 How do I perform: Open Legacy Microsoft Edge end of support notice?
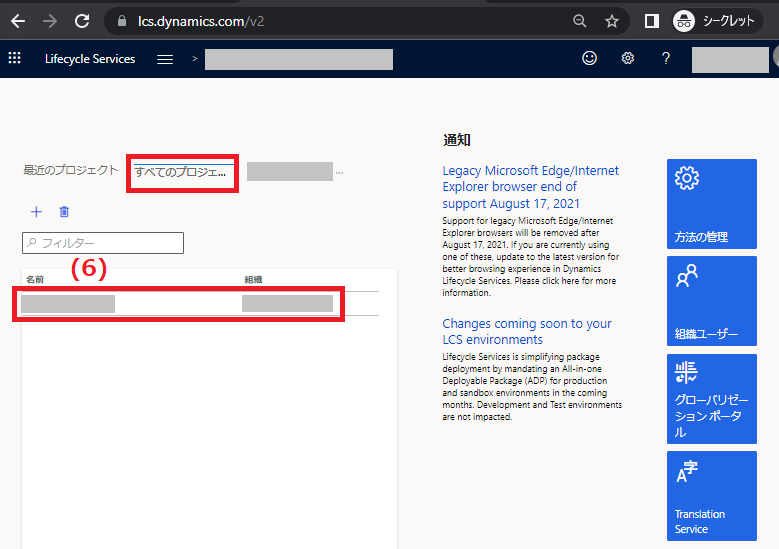pos(531,187)
